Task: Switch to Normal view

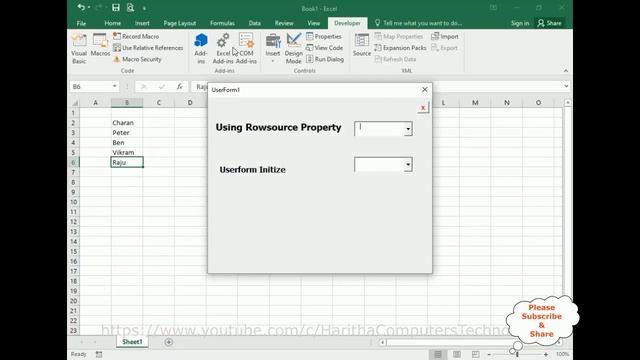Action: 438,354
